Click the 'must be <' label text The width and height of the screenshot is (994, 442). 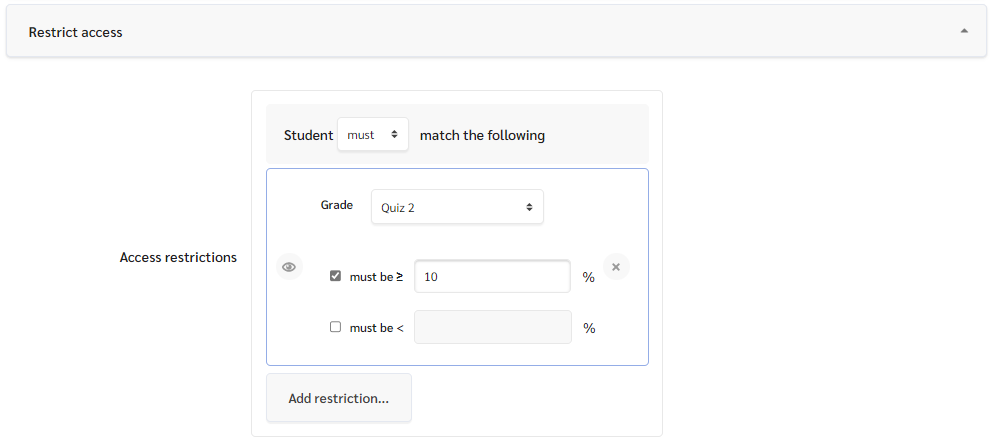[x=377, y=328]
